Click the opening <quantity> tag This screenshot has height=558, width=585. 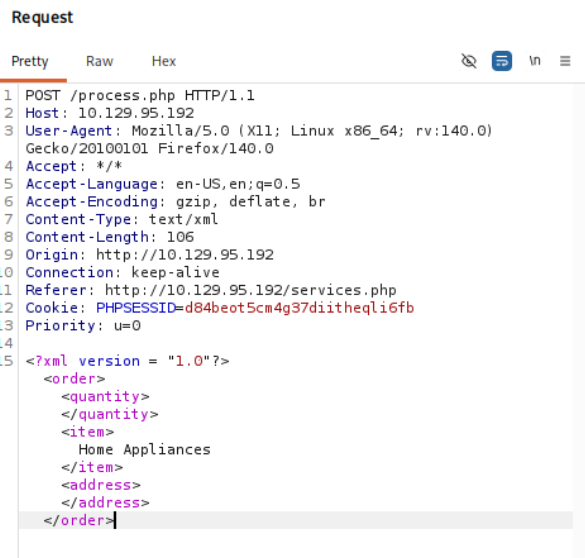tap(105, 396)
